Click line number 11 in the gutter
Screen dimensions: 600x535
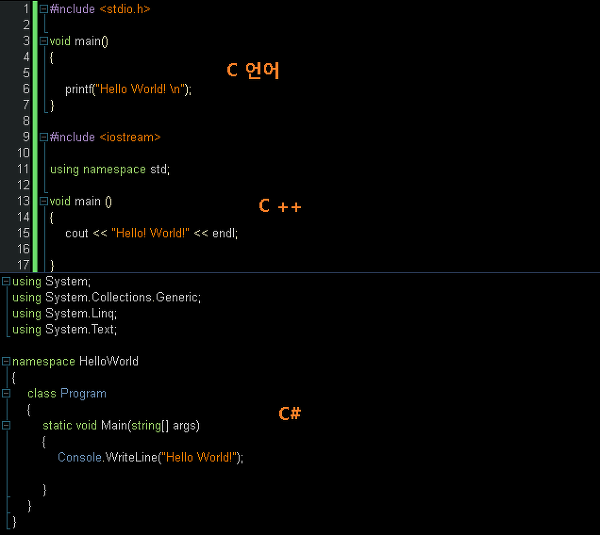pos(23,169)
